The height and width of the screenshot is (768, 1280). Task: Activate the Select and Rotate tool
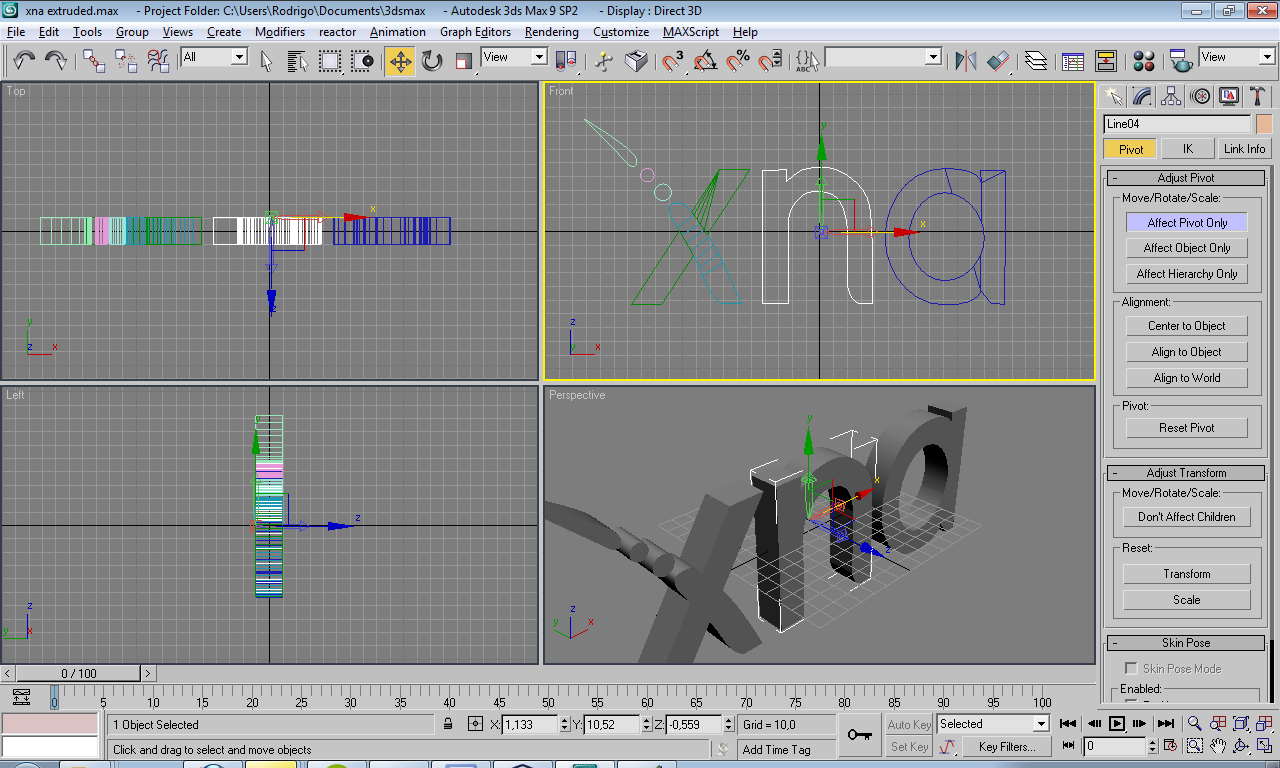pos(432,61)
